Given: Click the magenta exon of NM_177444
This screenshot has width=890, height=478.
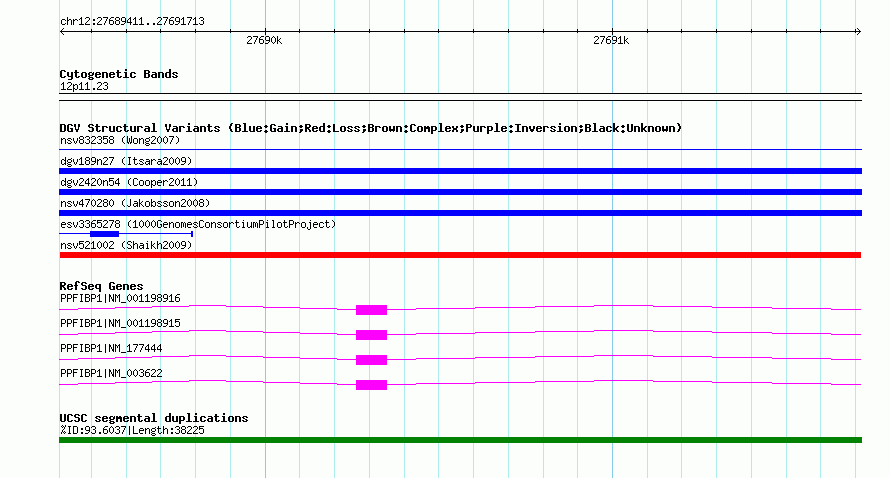Looking at the screenshot, I should pos(371,360).
